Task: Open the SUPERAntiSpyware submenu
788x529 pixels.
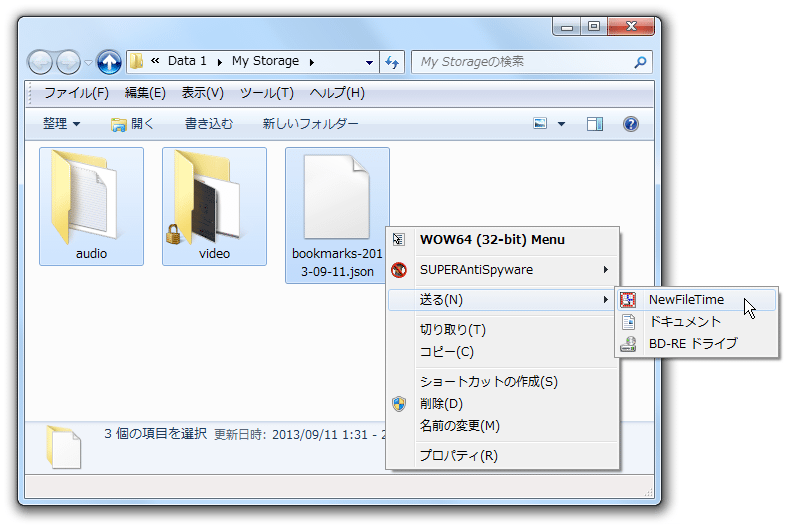Action: (503, 270)
